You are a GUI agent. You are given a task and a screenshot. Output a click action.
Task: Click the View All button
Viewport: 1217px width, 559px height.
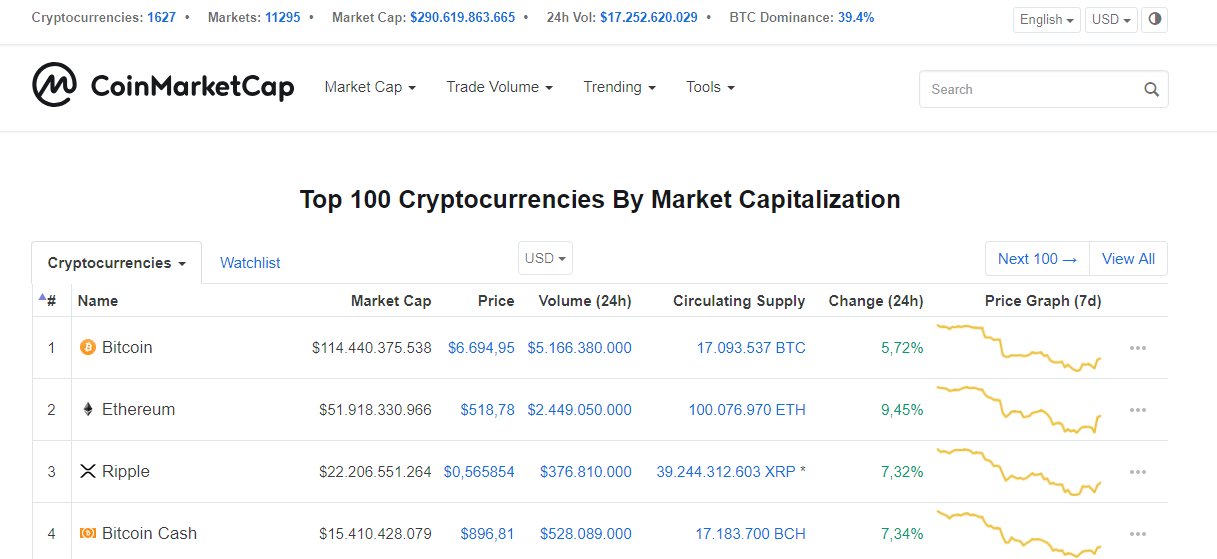(x=1128, y=259)
